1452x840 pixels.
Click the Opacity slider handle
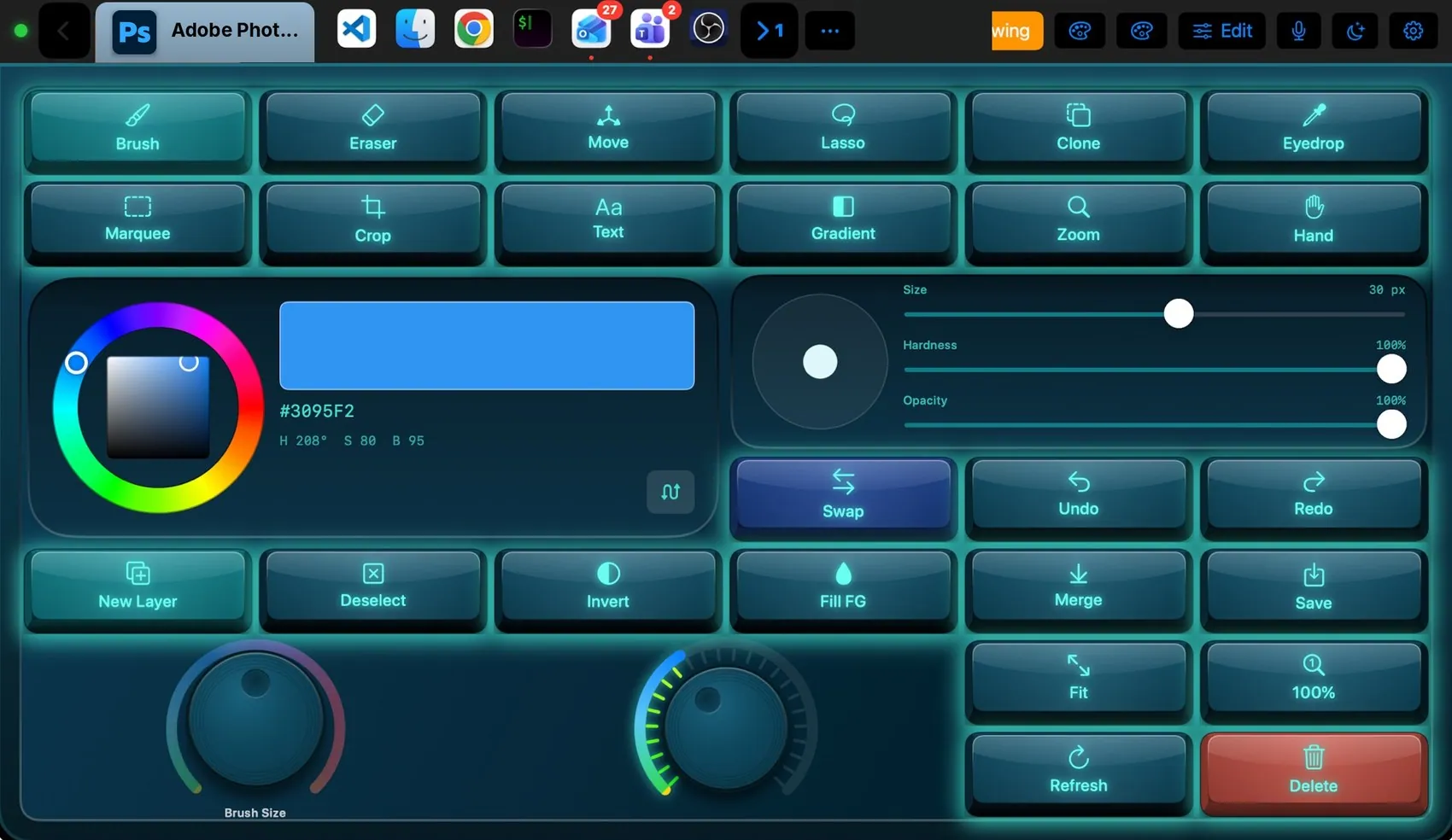[x=1391, y=424]
